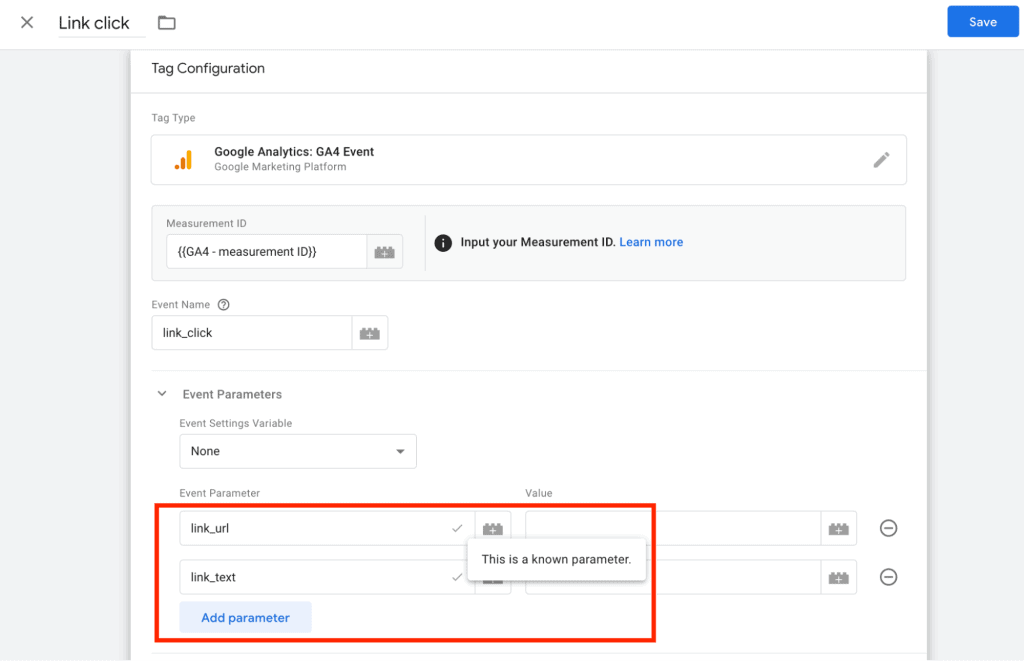Collapse the Event Parameters section
The height and width of the screenshot is (661, 1024).
[x=161, y=394]
